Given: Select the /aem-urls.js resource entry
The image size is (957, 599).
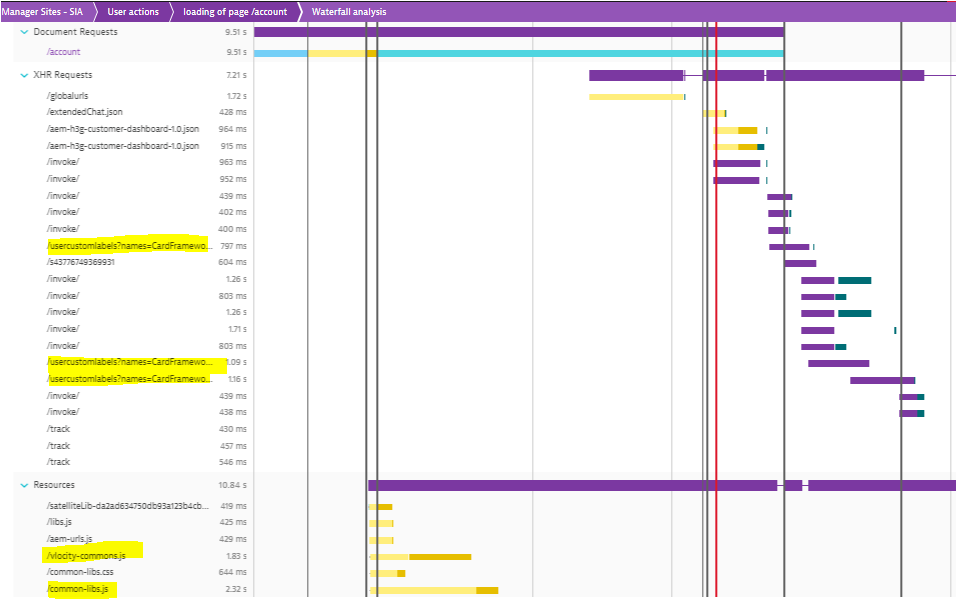Looking at the screenshot, I should pos(69,538).
